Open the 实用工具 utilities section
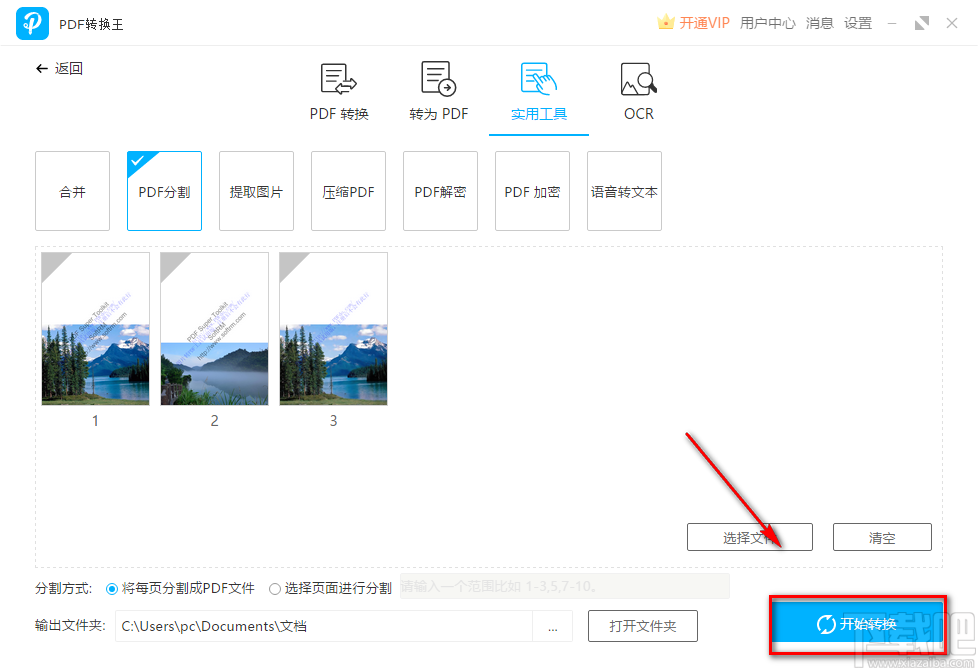 (538, 90)
